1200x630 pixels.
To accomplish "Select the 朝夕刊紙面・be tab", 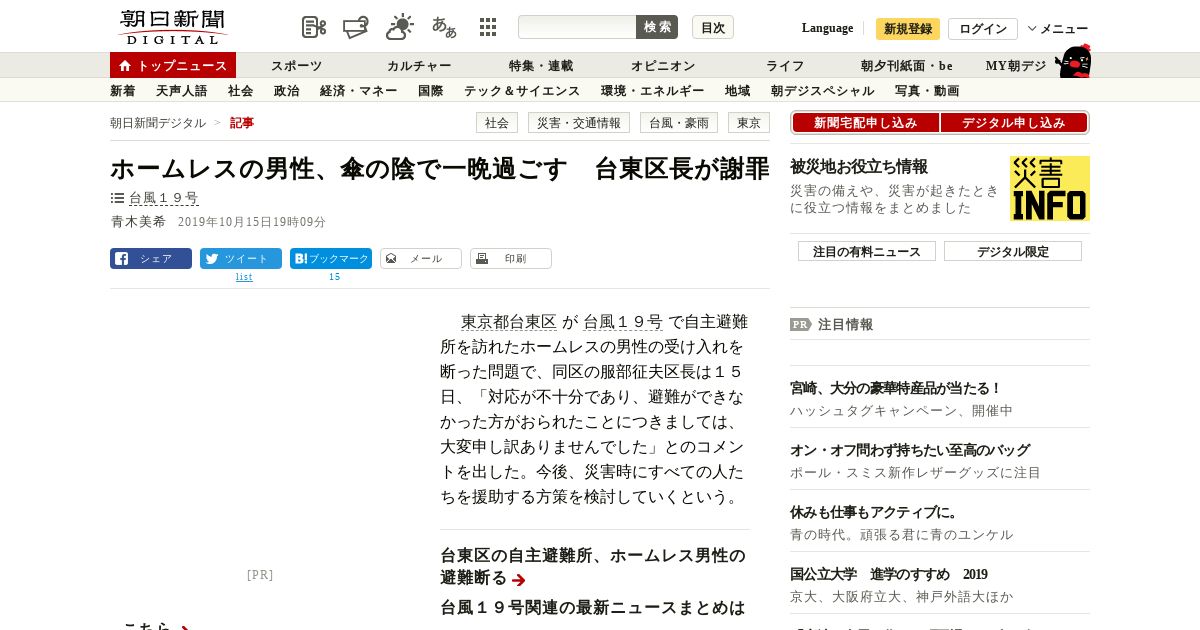I will click(x=907, y=65).
